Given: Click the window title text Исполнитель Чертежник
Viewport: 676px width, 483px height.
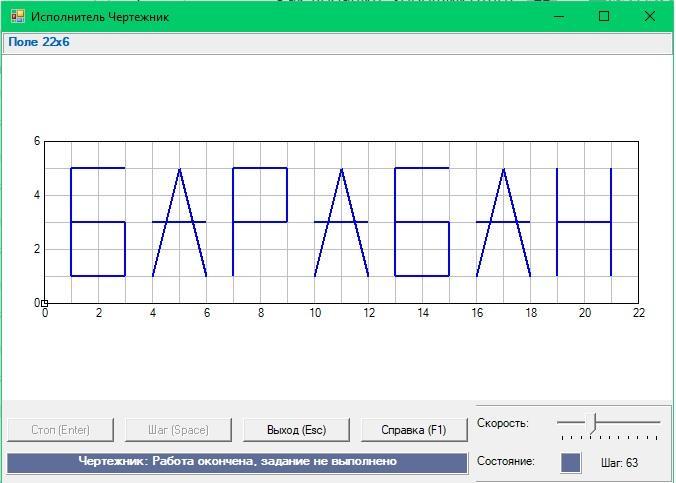Looking at the screenshot, I should (x=100, y=17).
